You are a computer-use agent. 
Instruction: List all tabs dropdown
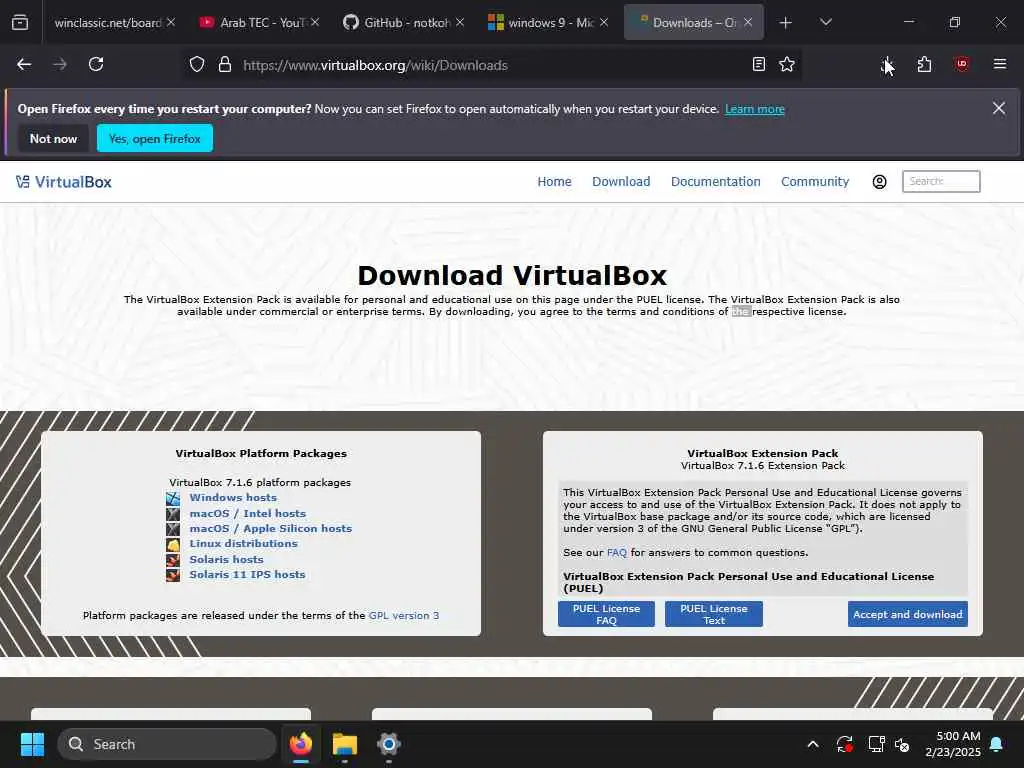click(x=825, y=23)
